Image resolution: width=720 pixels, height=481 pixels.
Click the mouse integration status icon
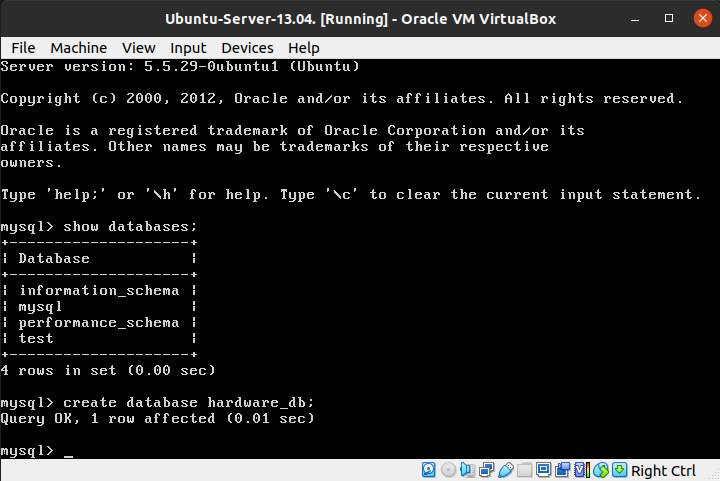[601, 470]
